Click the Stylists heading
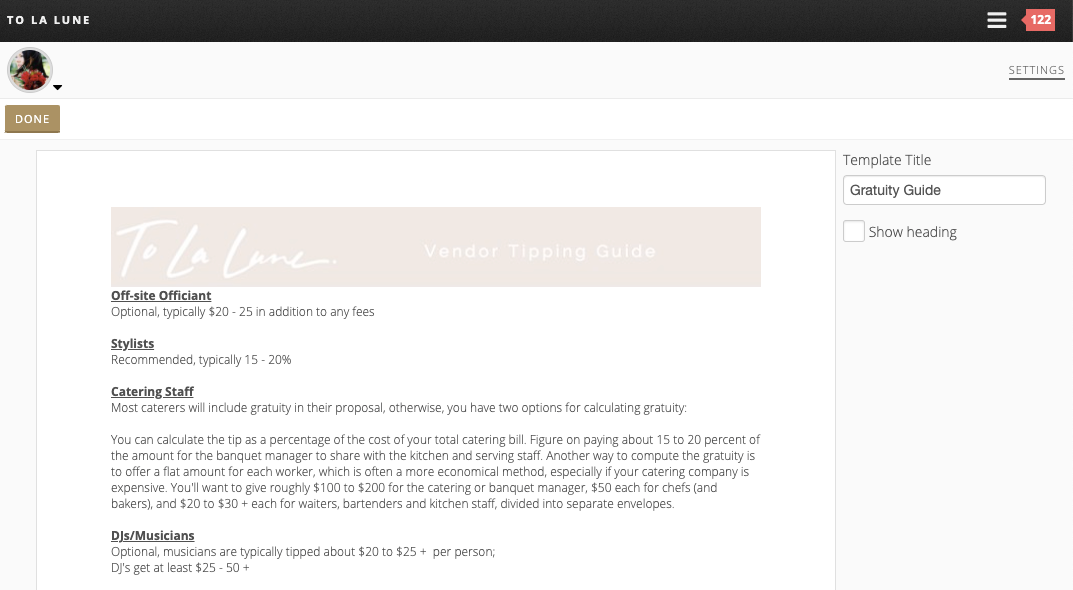 coord(132,344)
